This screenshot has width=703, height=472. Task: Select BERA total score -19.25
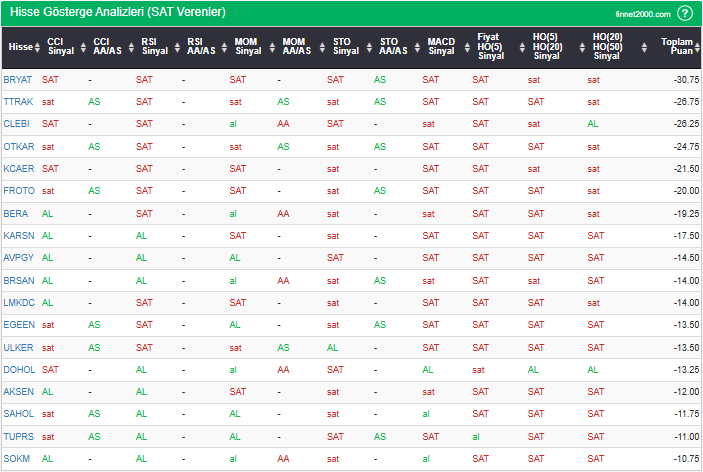(x=686, y=213)
